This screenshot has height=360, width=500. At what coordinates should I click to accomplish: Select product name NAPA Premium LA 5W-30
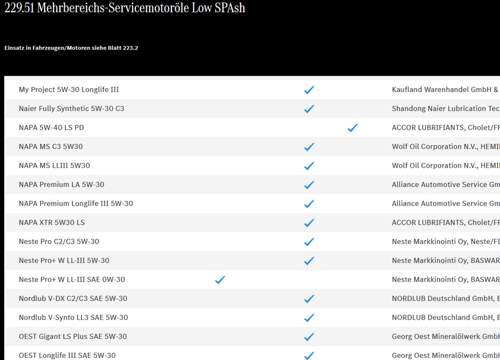point(61,184)
